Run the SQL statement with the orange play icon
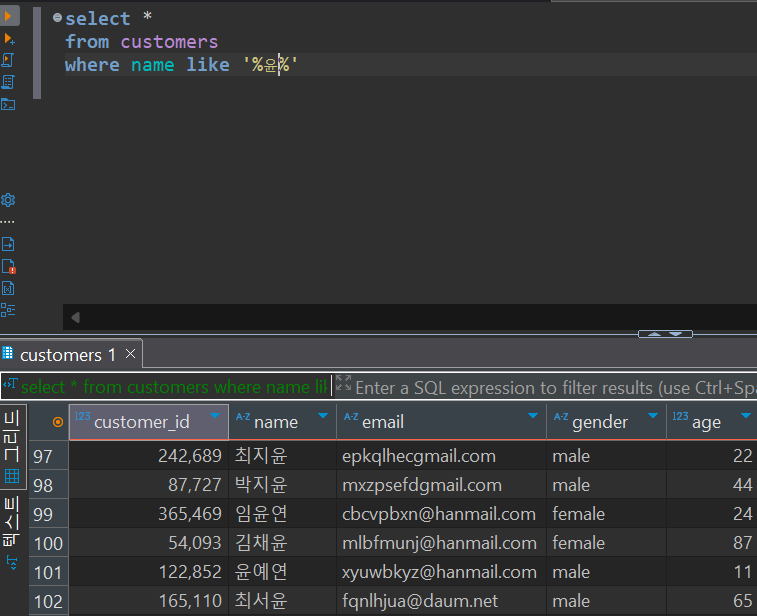 [x=8, y=16]
